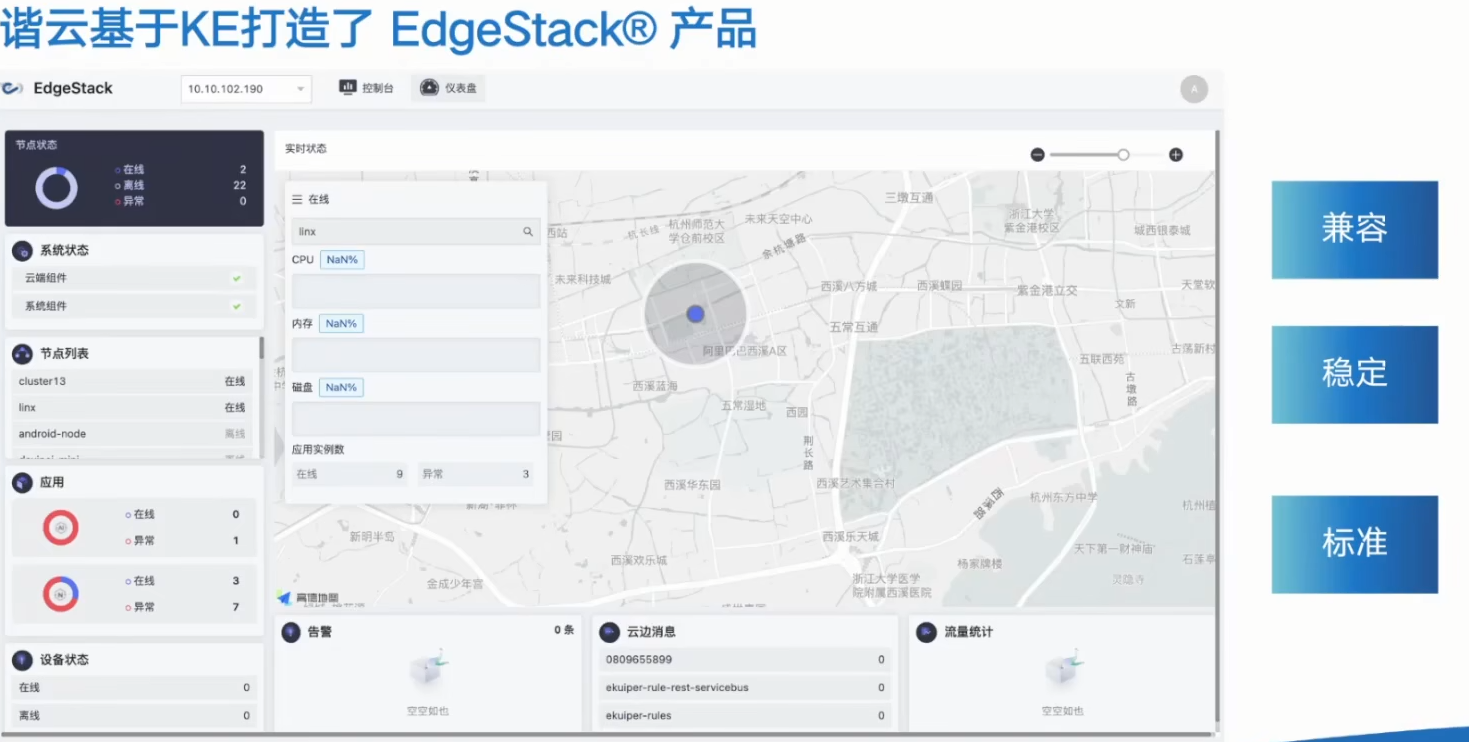Select 离线 row in 设备状态
The width and height of the screenshot is (1469, 742).
(x=134, y=716)
